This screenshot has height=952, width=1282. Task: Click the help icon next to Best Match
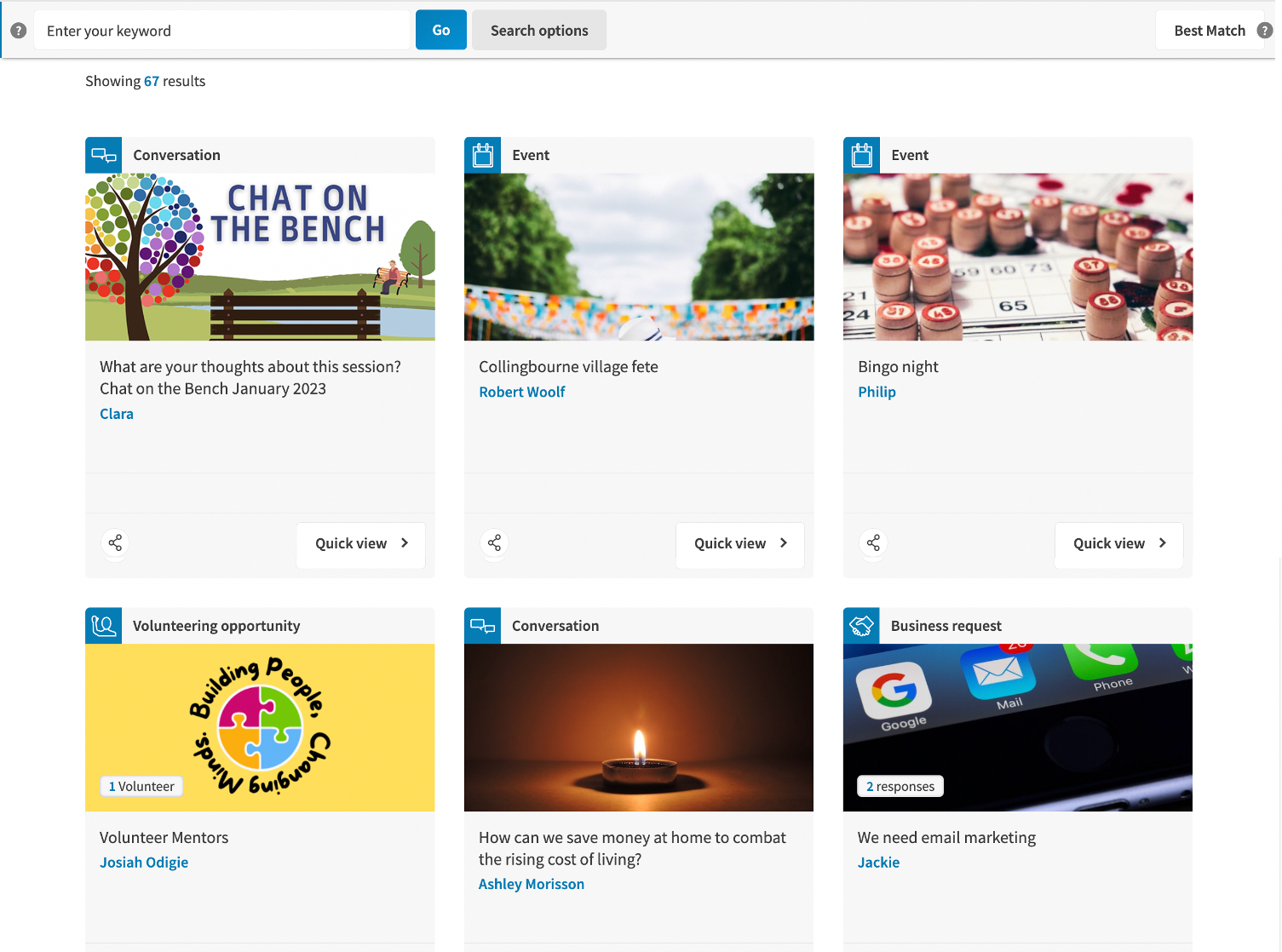point(1263,30)
